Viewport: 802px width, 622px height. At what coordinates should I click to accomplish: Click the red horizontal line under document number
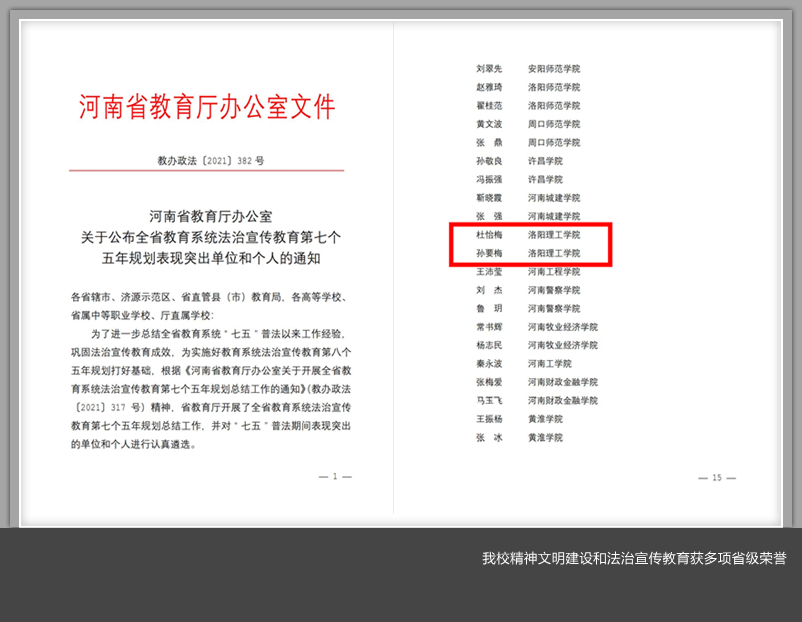[x=206, y=170]
